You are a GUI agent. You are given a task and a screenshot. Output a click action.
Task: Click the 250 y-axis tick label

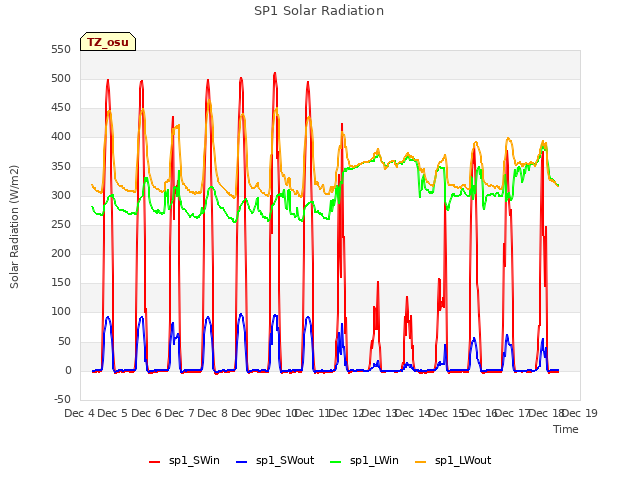(x=61, y=224)
